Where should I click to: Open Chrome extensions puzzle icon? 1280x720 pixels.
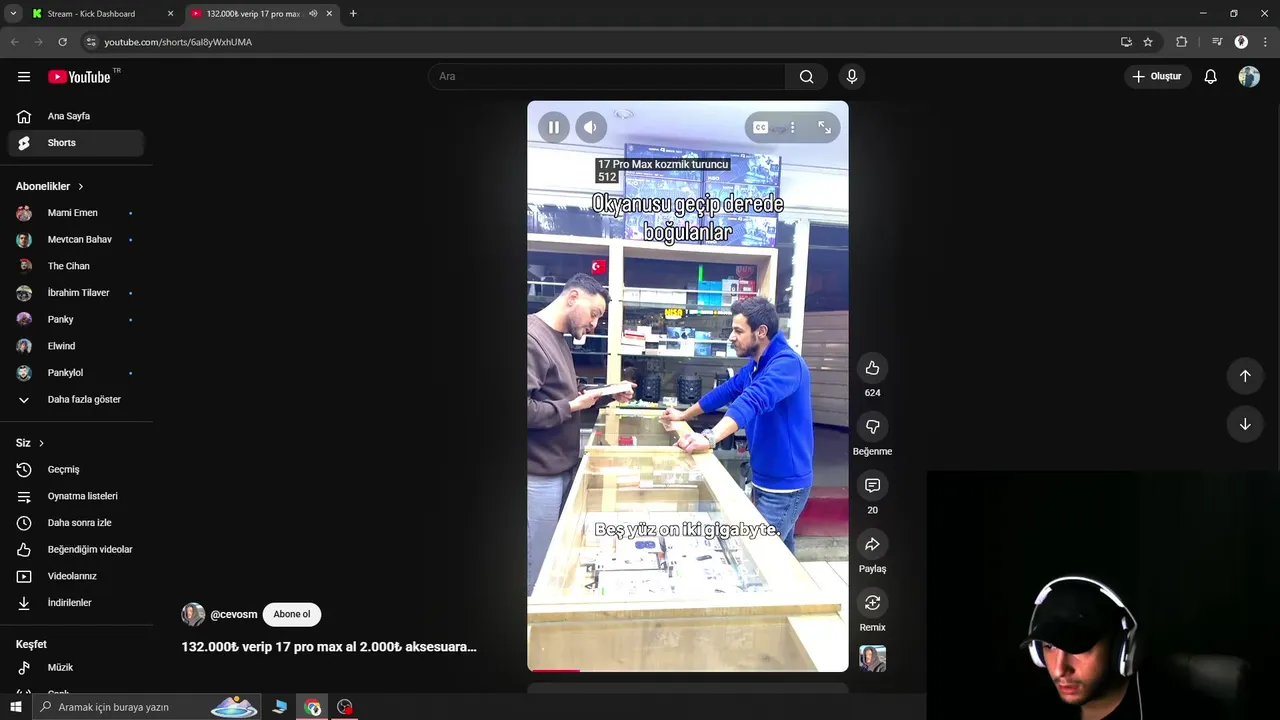(1181, 42)
